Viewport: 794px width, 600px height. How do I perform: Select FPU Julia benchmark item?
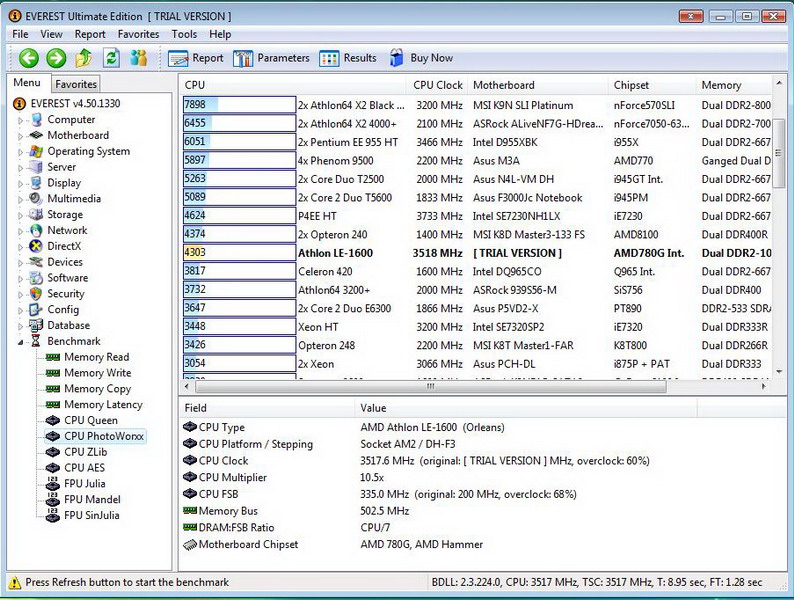pyautogui.click(x=85, y=484)
